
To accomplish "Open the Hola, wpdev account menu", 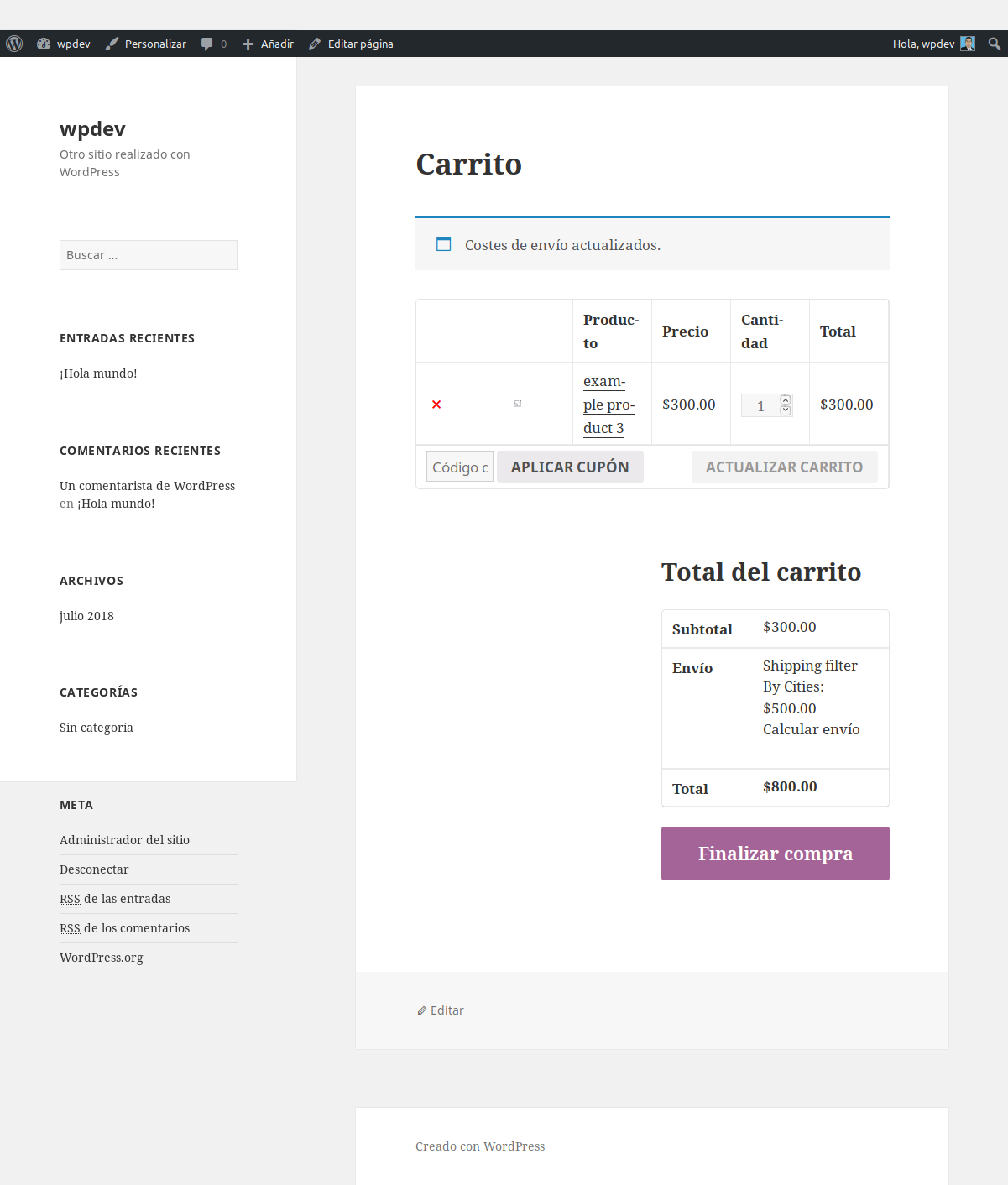I will click(933, 44).
